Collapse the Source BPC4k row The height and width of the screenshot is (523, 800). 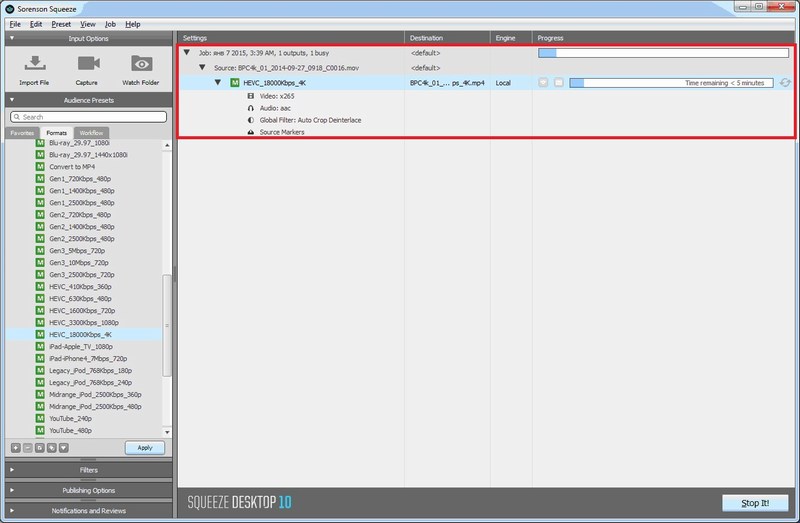[x=202, y=67]
